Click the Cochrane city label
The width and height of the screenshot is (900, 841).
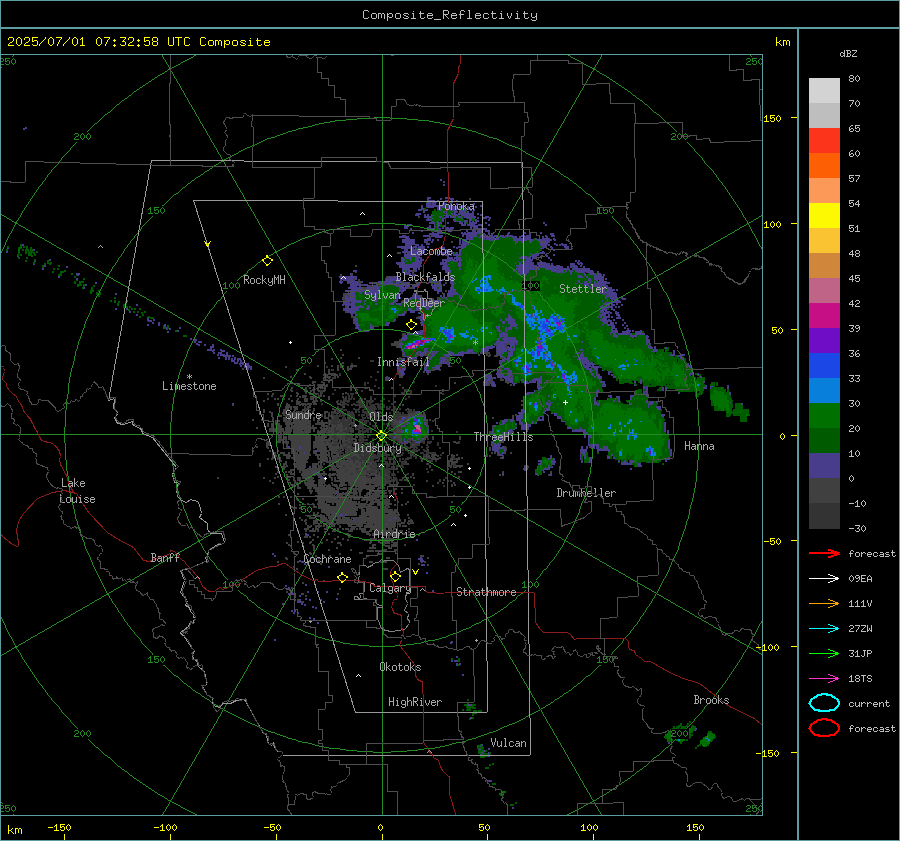(327, 559)
